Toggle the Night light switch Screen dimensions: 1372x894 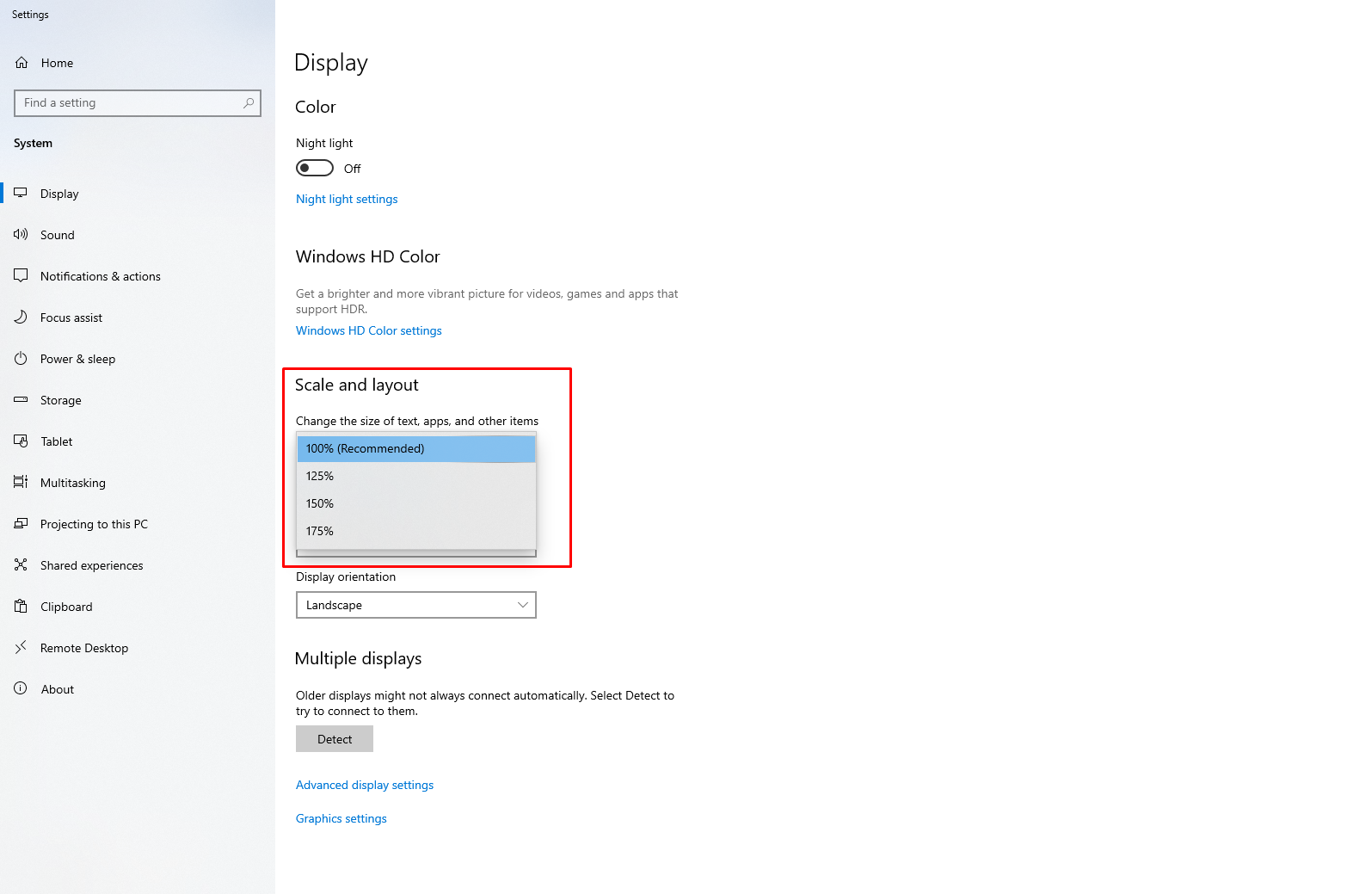(315, 168)
